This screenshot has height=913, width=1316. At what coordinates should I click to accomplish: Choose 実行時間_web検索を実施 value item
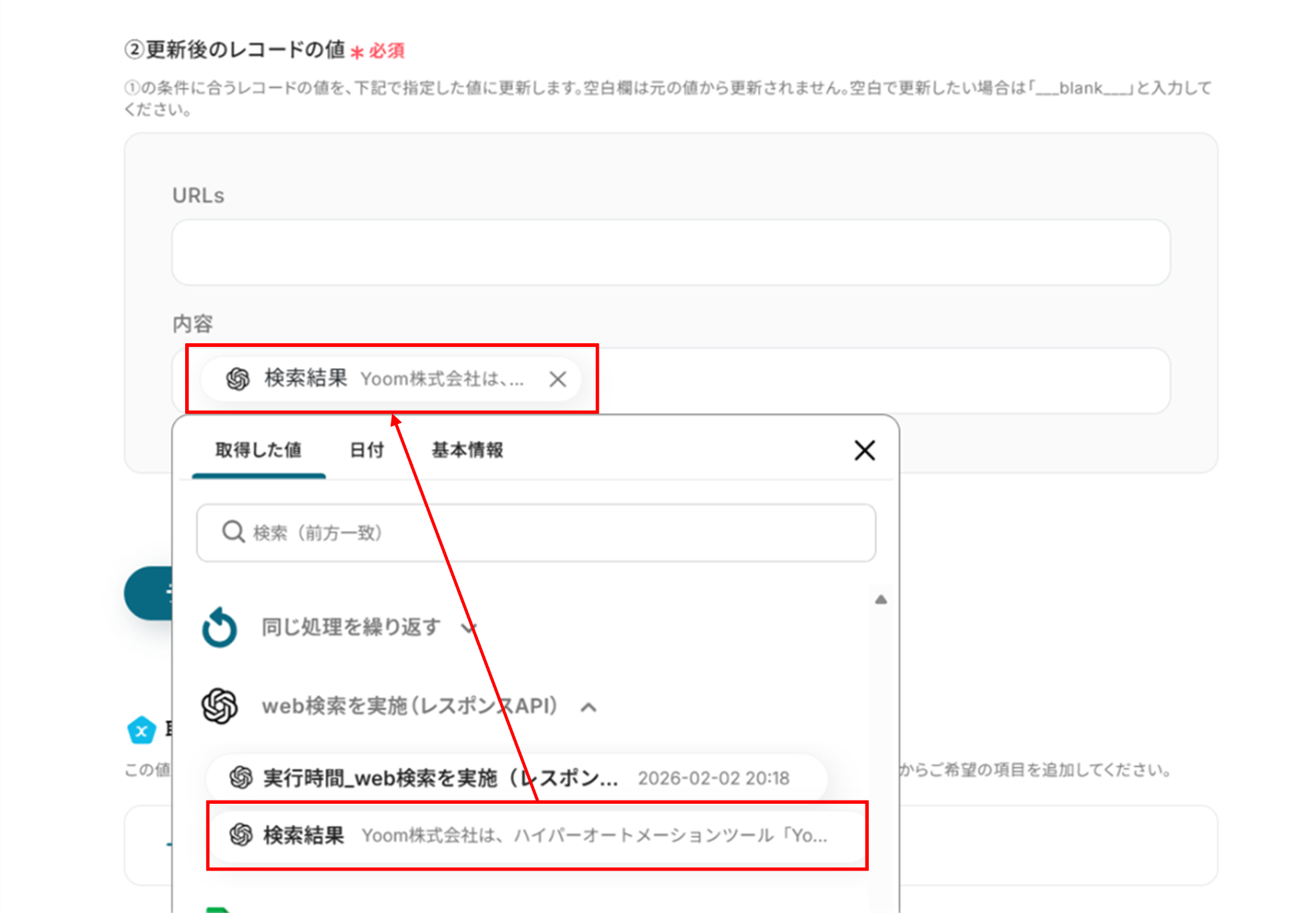pos(515,777)
